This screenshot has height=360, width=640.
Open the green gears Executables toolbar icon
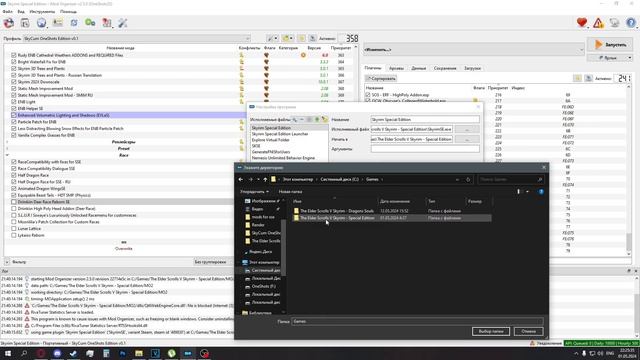[90, 23]
